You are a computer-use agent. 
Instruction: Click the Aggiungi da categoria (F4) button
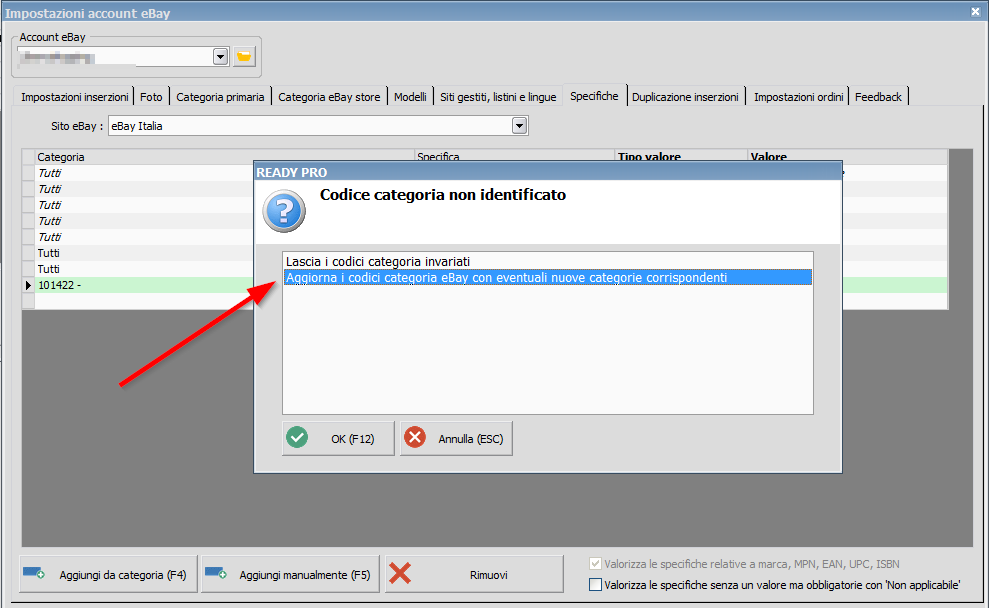point(108,574)
